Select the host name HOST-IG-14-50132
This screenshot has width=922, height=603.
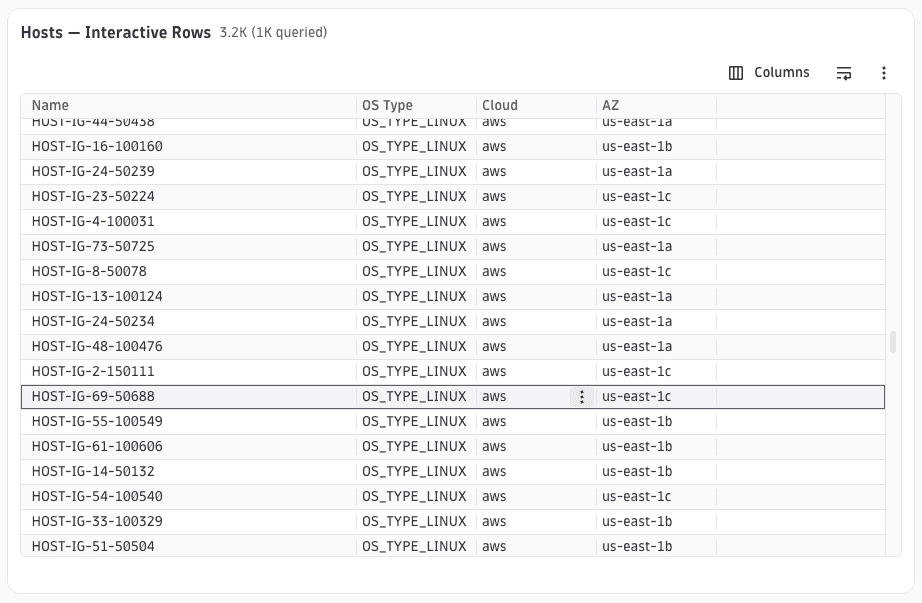(93, 471)
